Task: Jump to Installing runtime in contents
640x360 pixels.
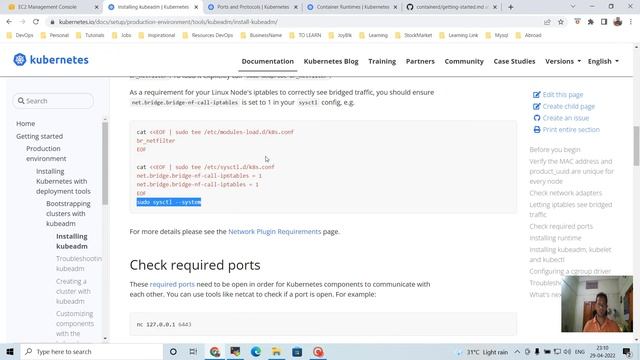Action: click(555, 238)
